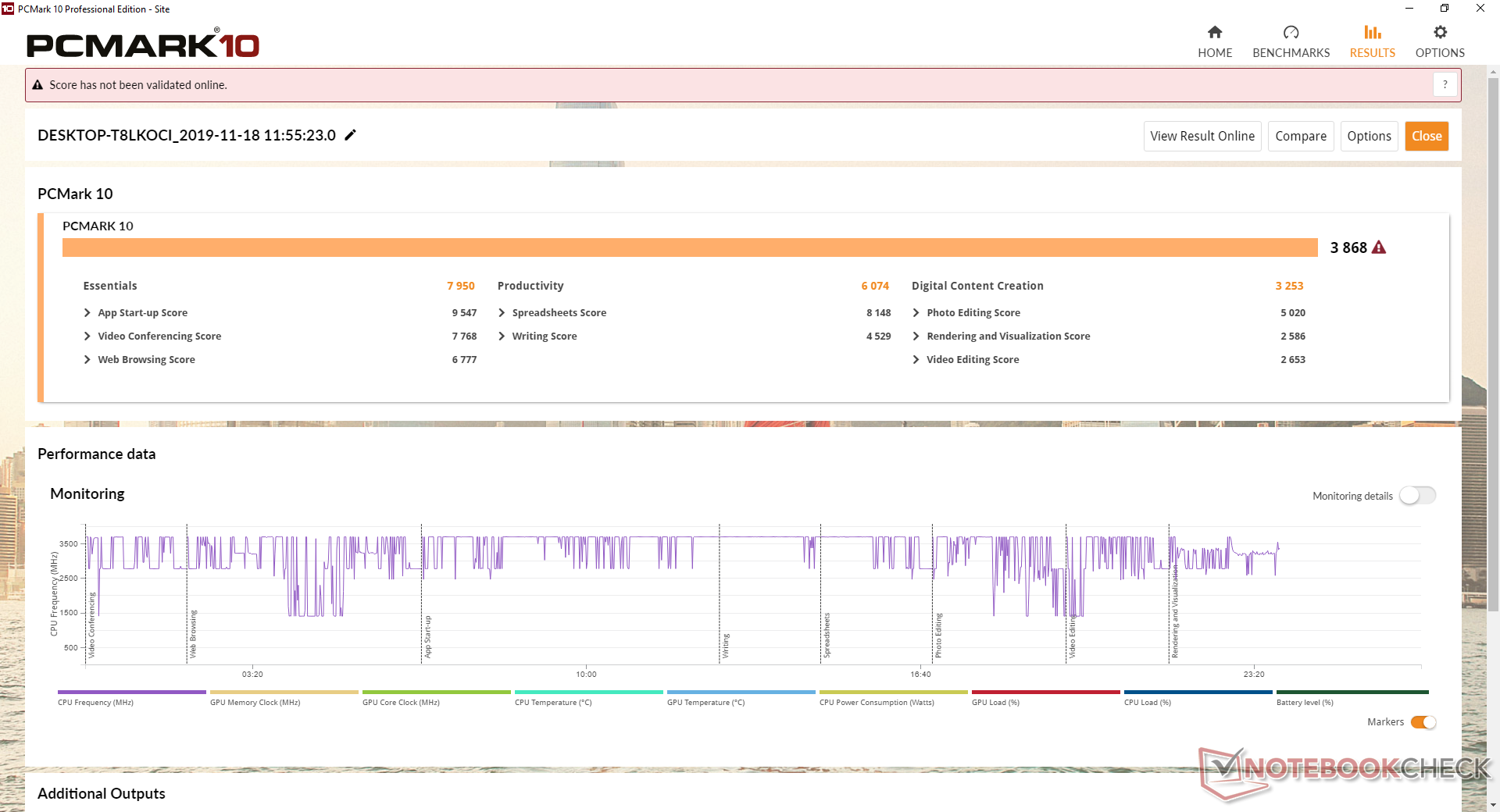The height and width of the screenshot is (812, 1500).
Task: Toggle GPU Temperature legend
Action: pos(741,697)
